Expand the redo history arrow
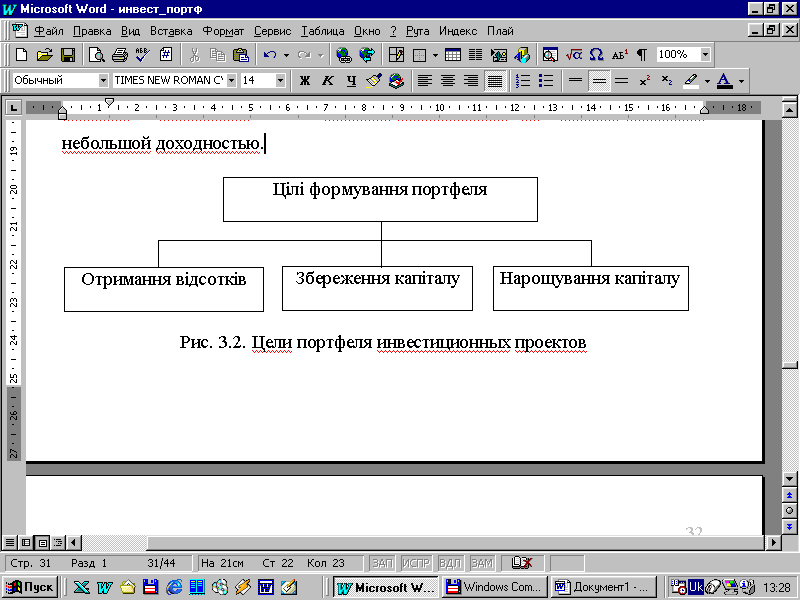The height and width of the screenshot is (600, 800). click(x=320, y=55)
